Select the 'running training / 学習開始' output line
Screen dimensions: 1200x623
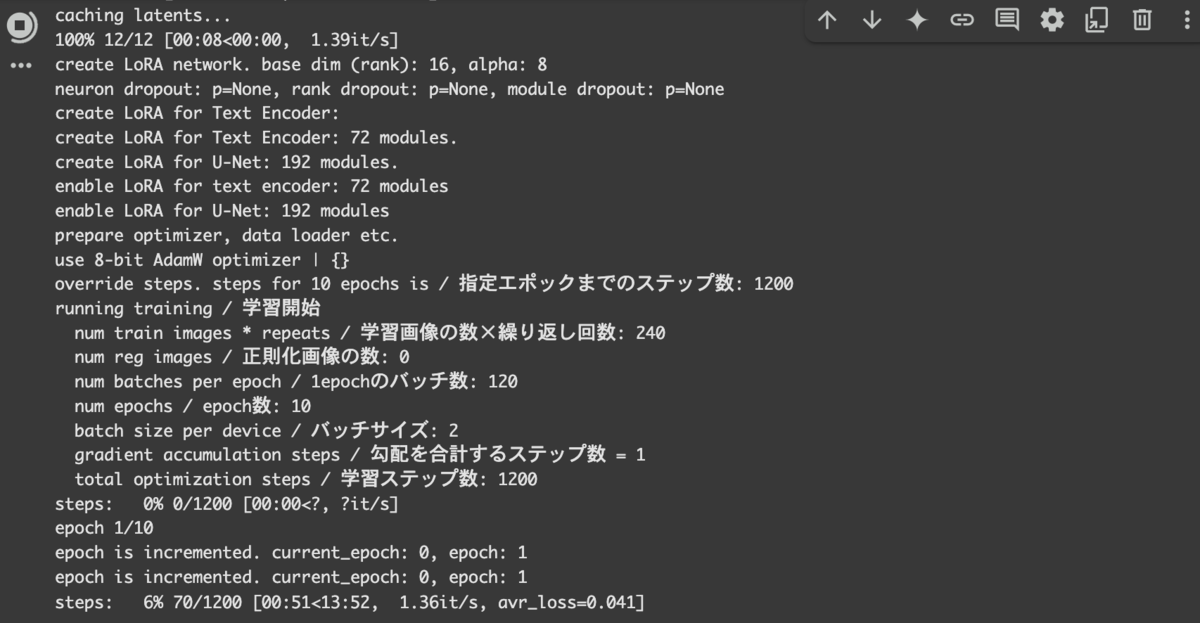click(x=190, y=308)
